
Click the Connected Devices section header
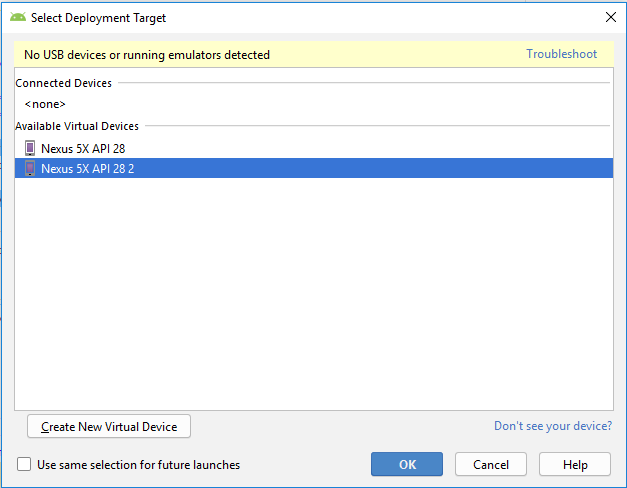pos(64,83)
